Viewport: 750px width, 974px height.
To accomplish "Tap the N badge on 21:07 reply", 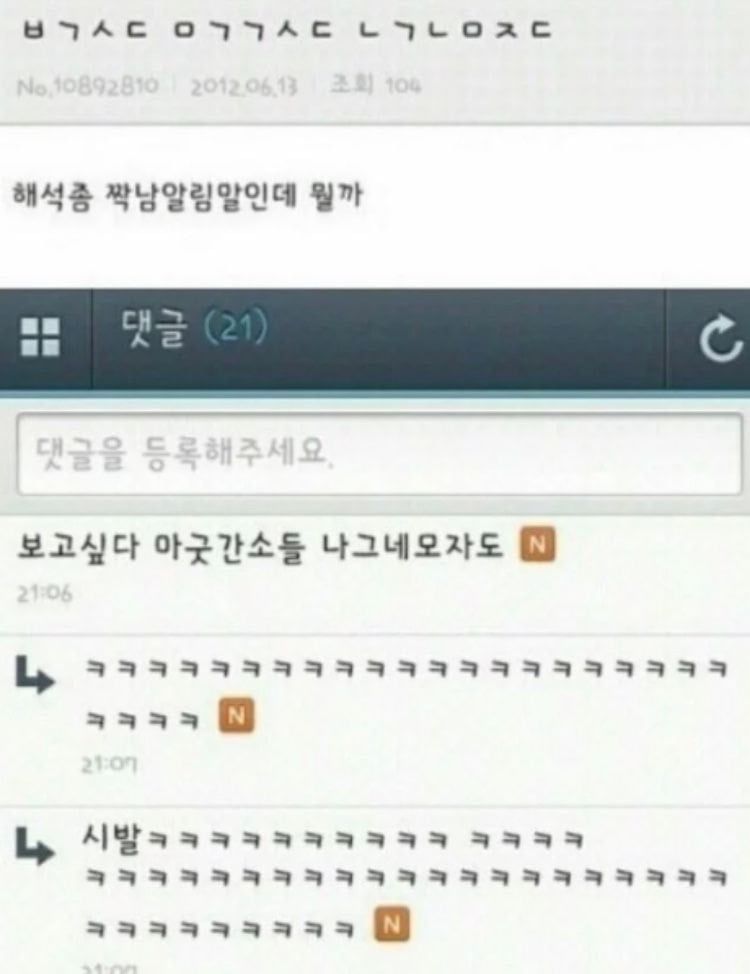I will (x=236, y=716).
